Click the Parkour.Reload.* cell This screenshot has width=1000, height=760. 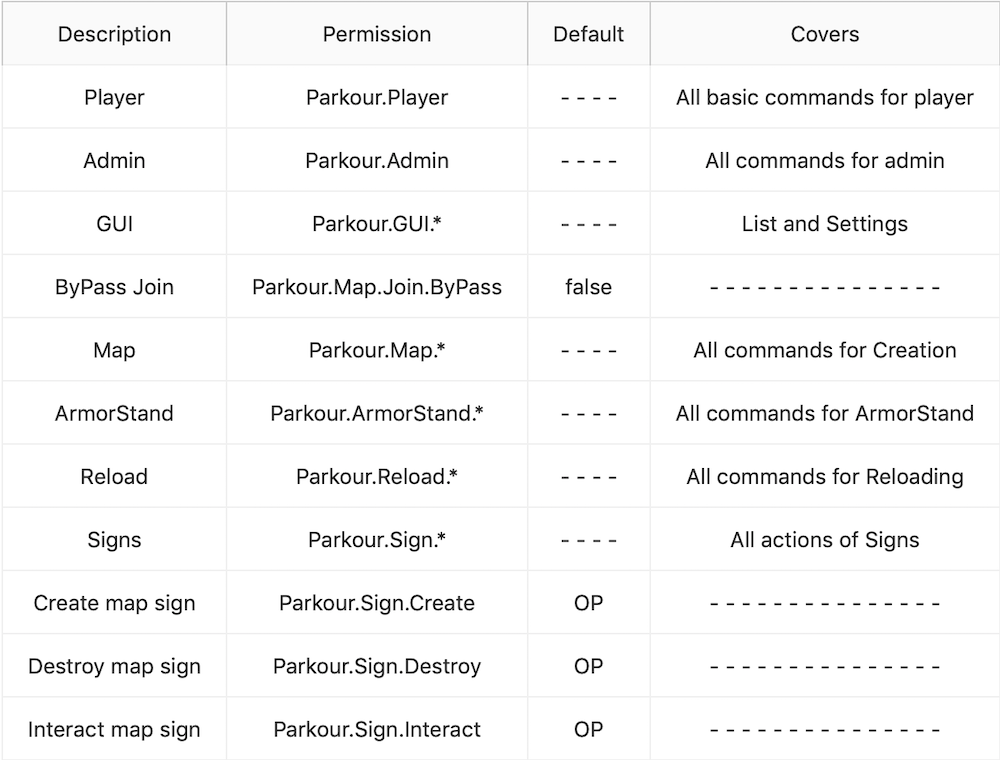[377, 476]
